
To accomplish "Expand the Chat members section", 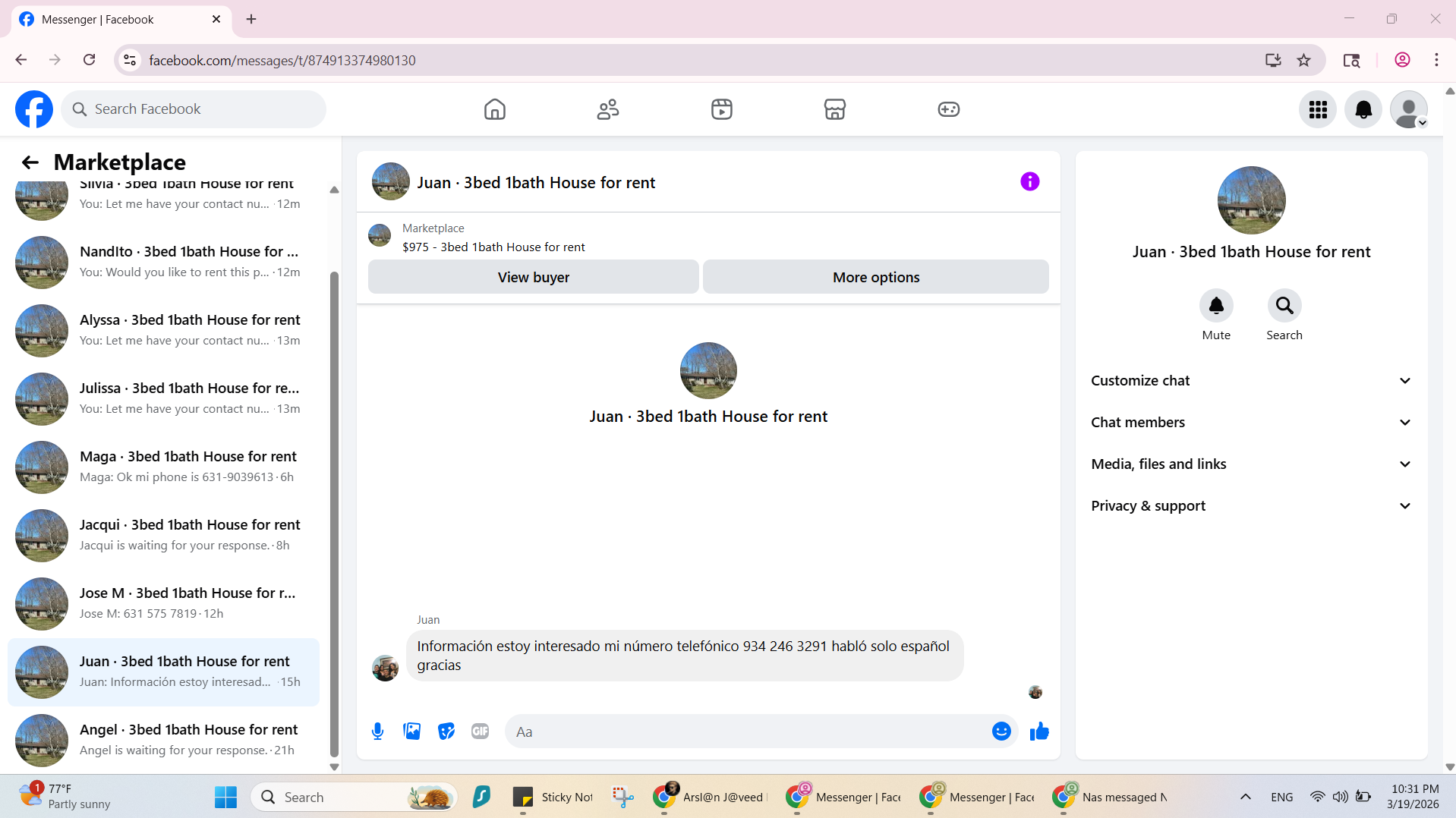I will point(1251,423).
